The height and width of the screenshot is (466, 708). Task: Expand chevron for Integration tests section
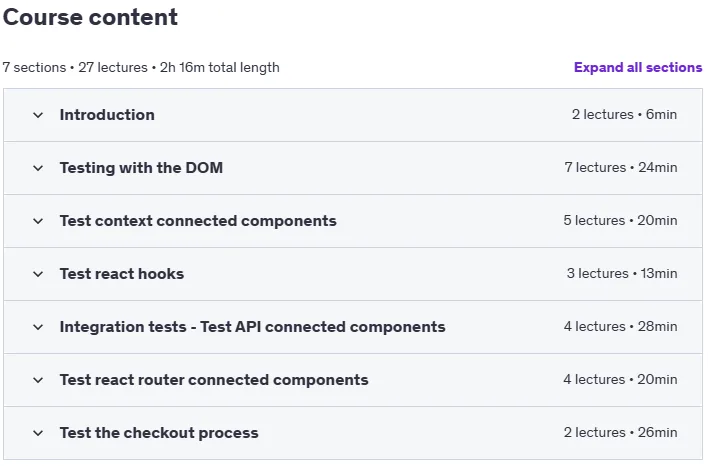tap(38, 327)
